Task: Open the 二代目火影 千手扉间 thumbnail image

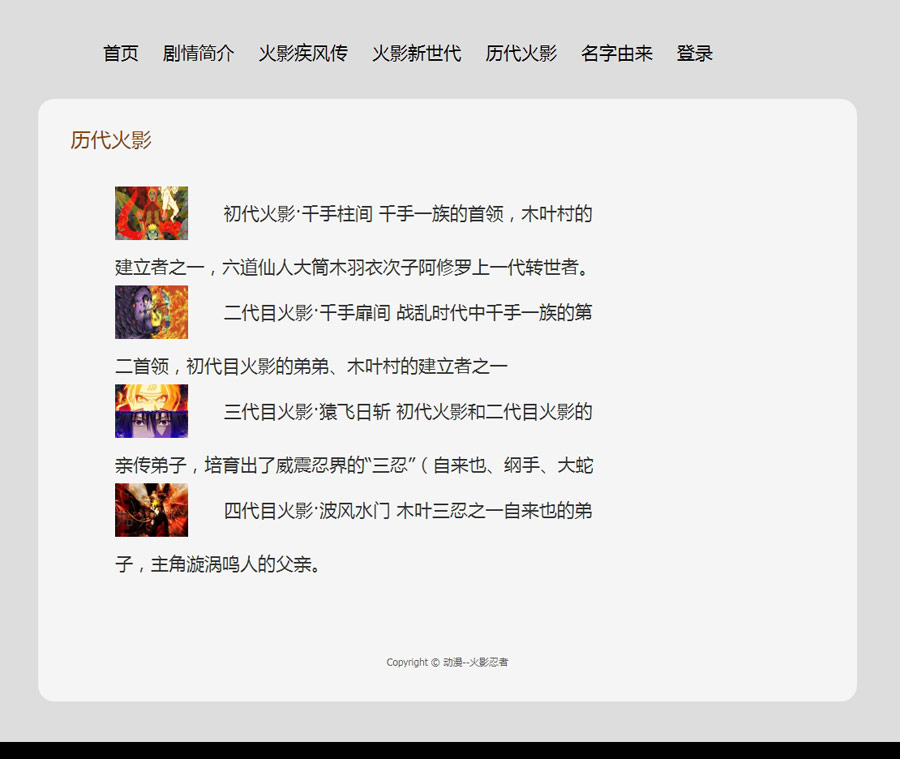Action: [152, 312]
